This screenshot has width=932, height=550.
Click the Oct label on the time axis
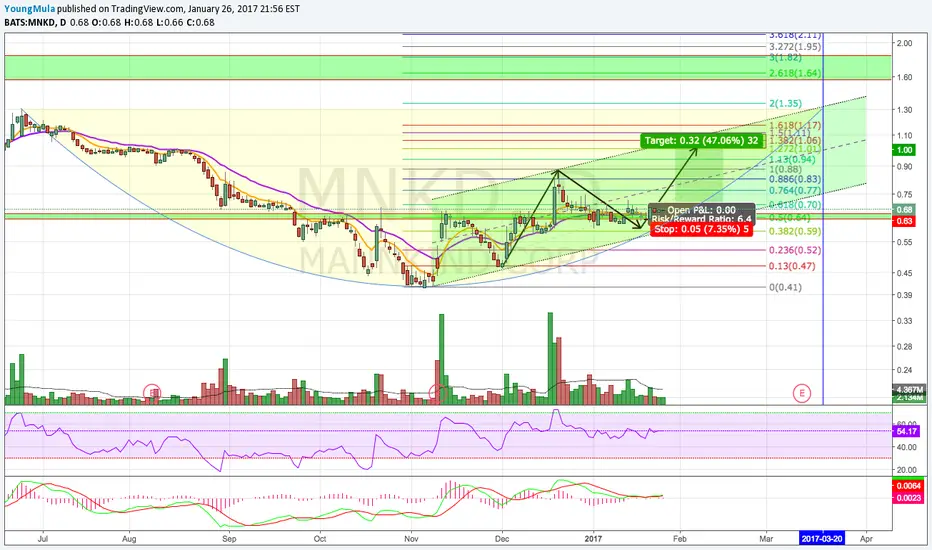tap(320, 539)
